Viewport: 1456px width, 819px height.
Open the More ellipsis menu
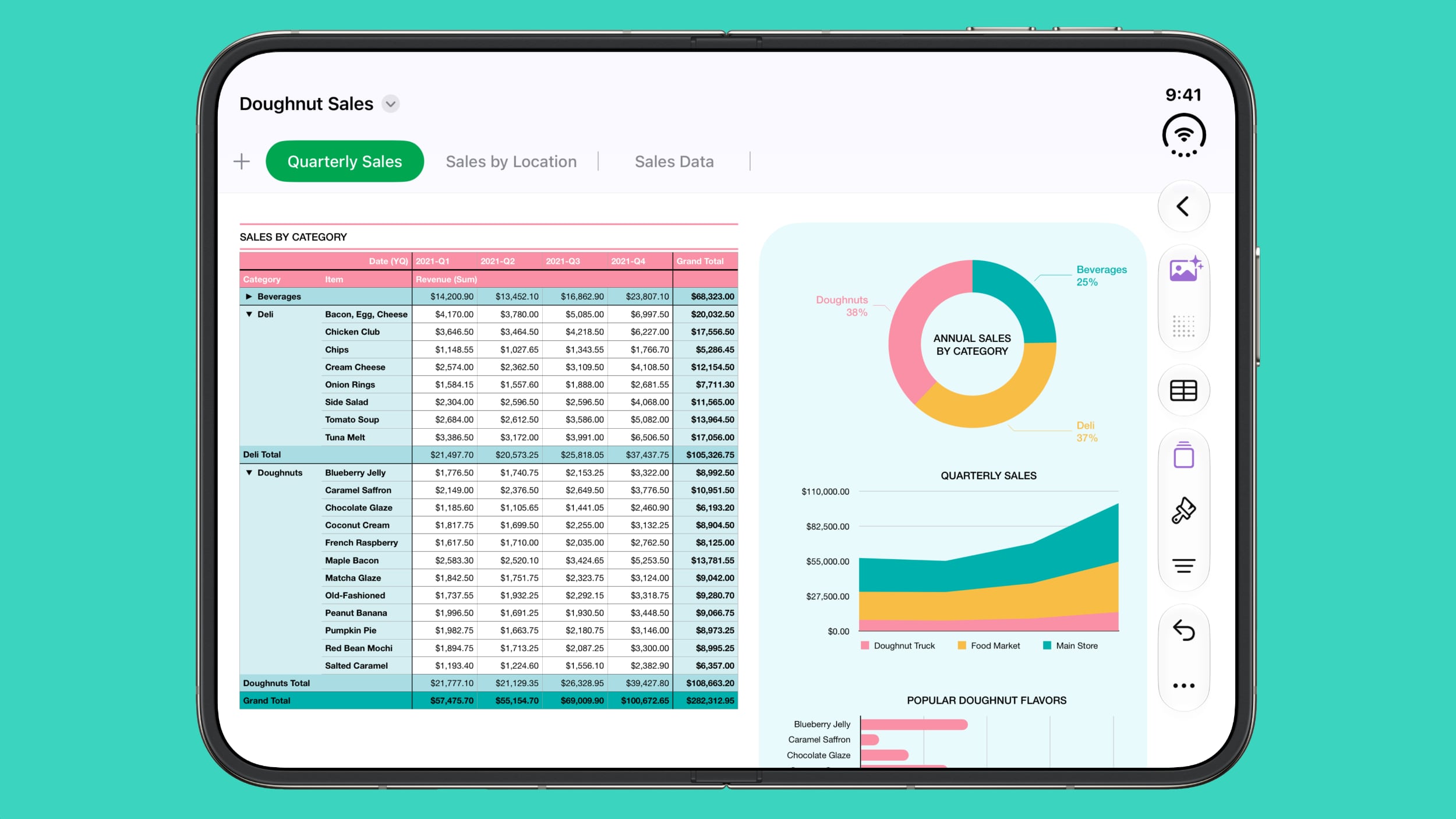pos(1183,686)
